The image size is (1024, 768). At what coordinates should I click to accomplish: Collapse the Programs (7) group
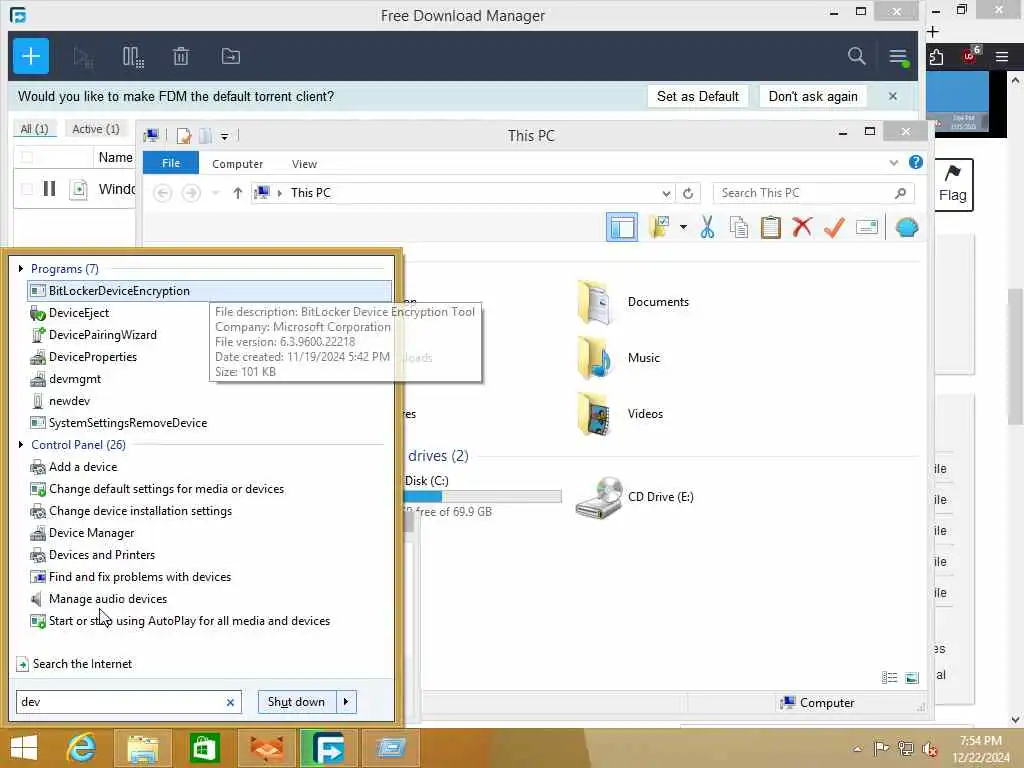pos(21,268)
